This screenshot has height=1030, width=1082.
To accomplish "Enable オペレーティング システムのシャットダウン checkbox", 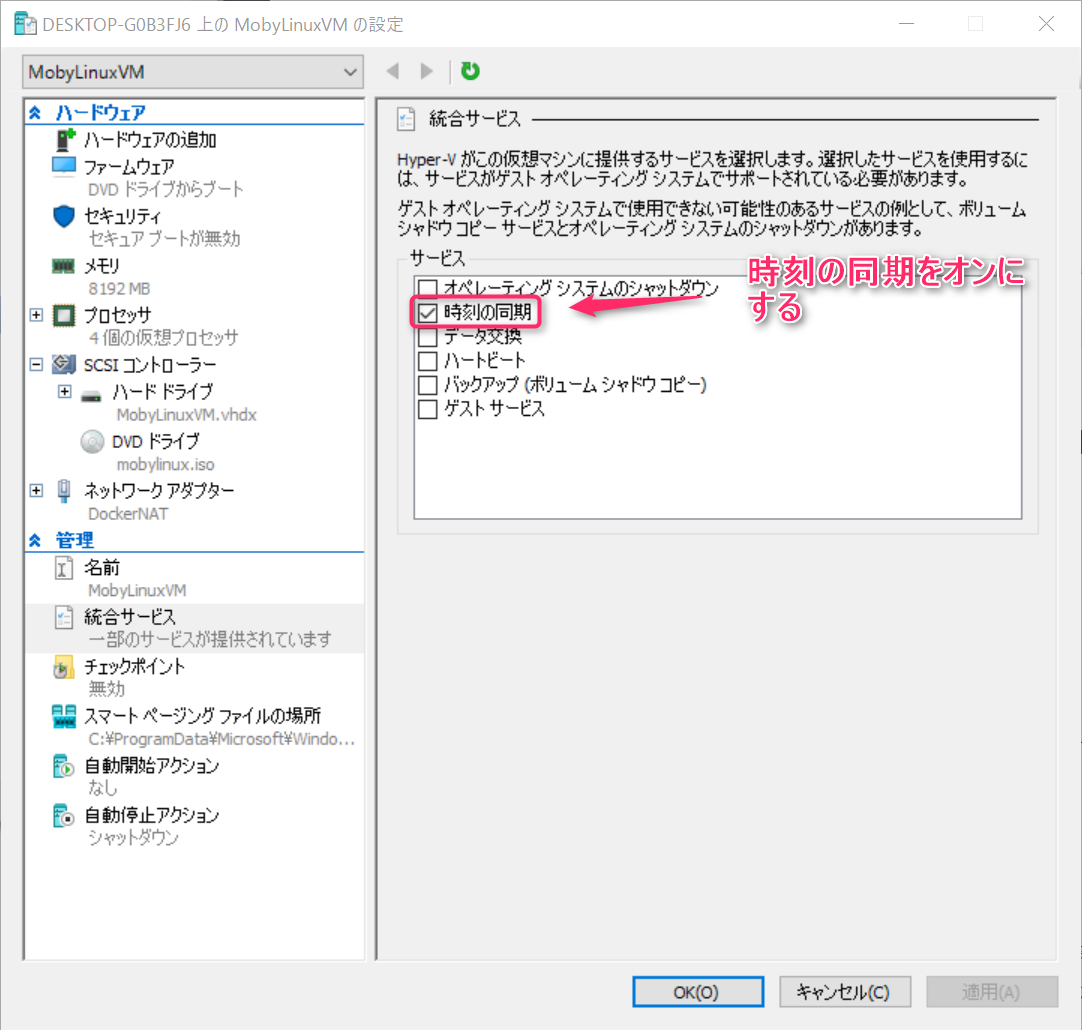I will pos(428,288).
